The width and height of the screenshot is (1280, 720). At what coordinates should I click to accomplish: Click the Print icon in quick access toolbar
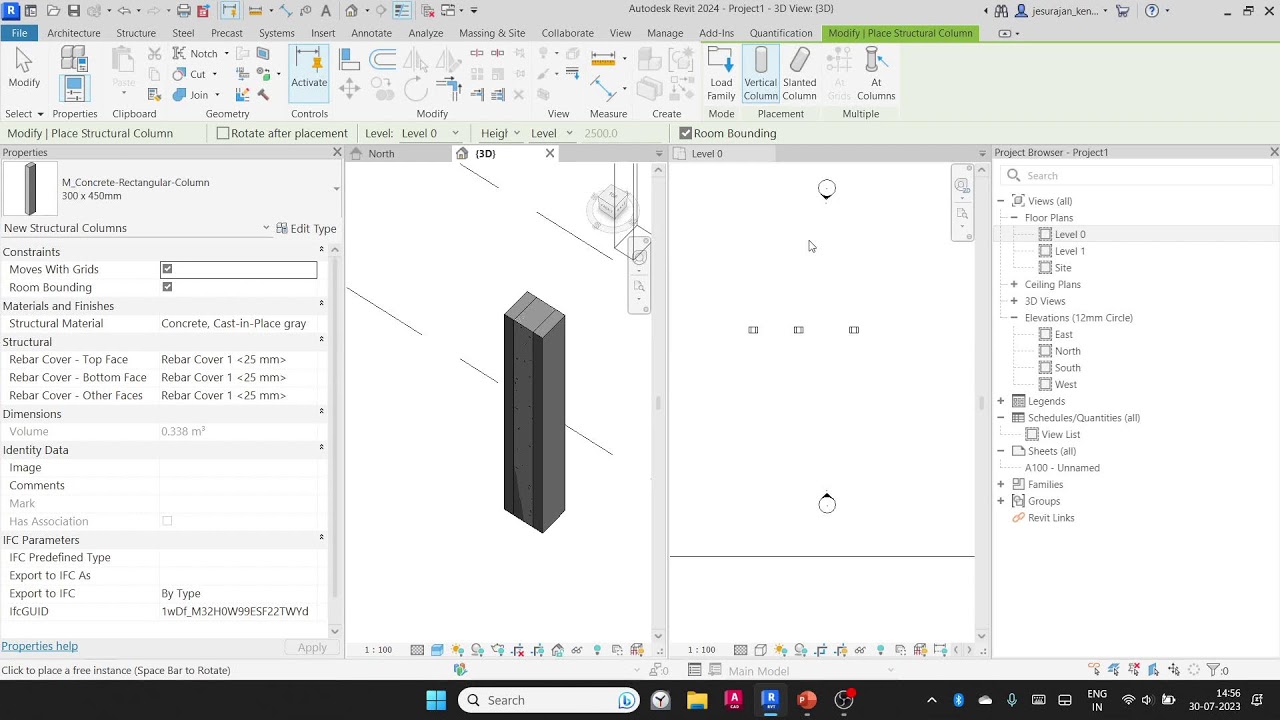tap(183, 11)
